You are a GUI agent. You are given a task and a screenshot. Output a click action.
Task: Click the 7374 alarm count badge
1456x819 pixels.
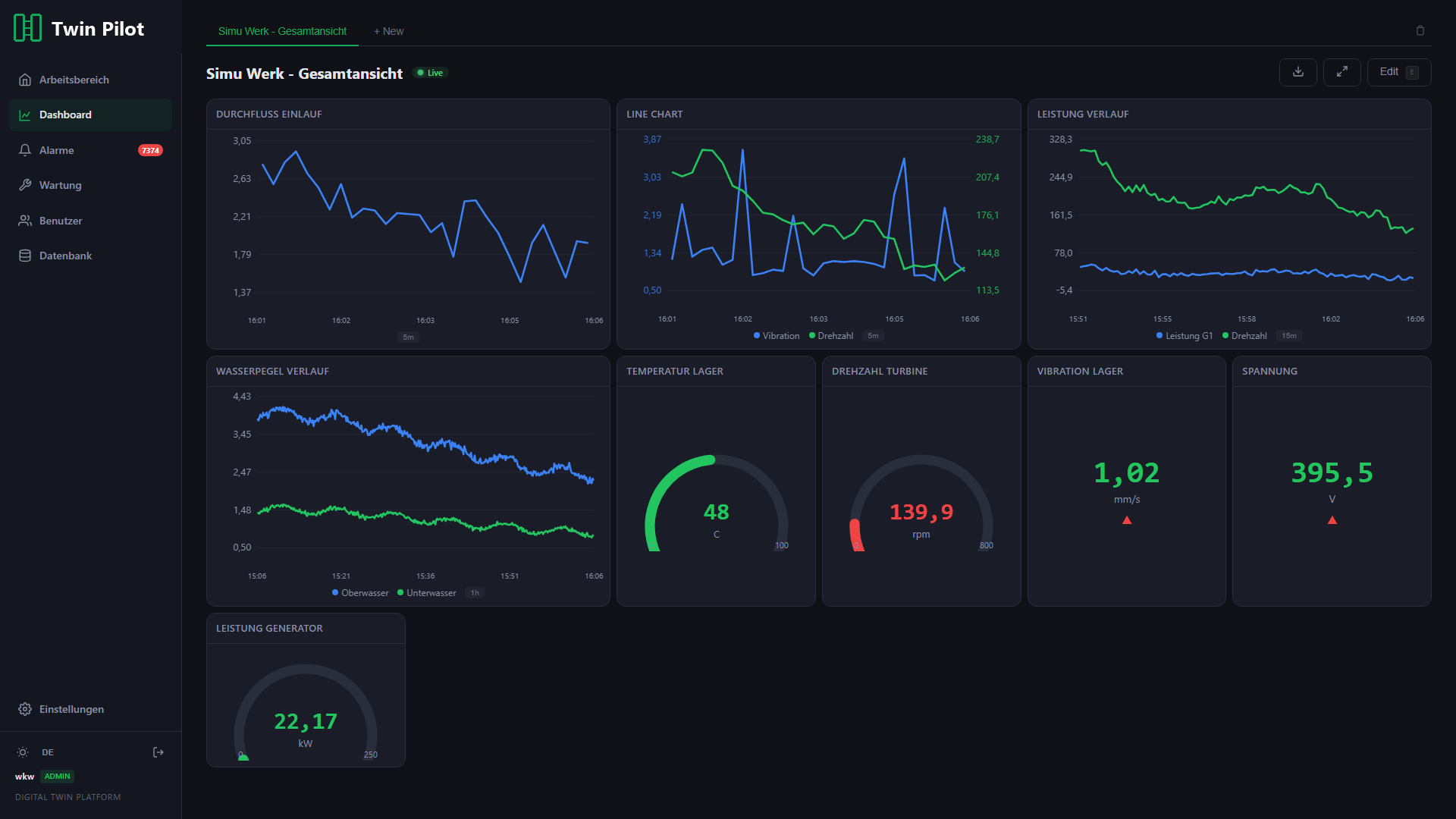point(150,150)
